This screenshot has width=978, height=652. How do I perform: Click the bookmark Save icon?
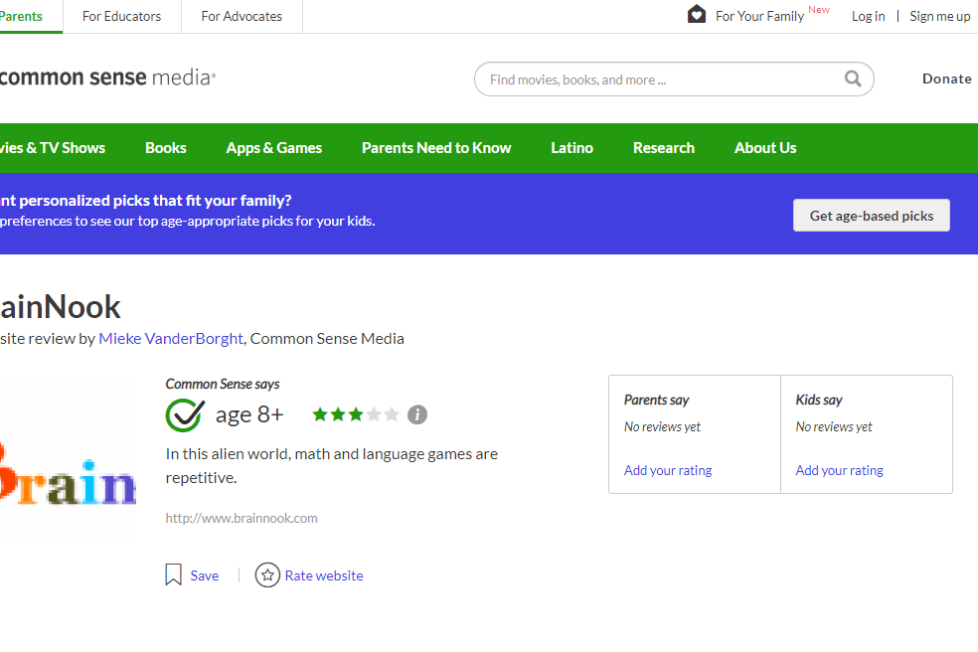(173, 575)
